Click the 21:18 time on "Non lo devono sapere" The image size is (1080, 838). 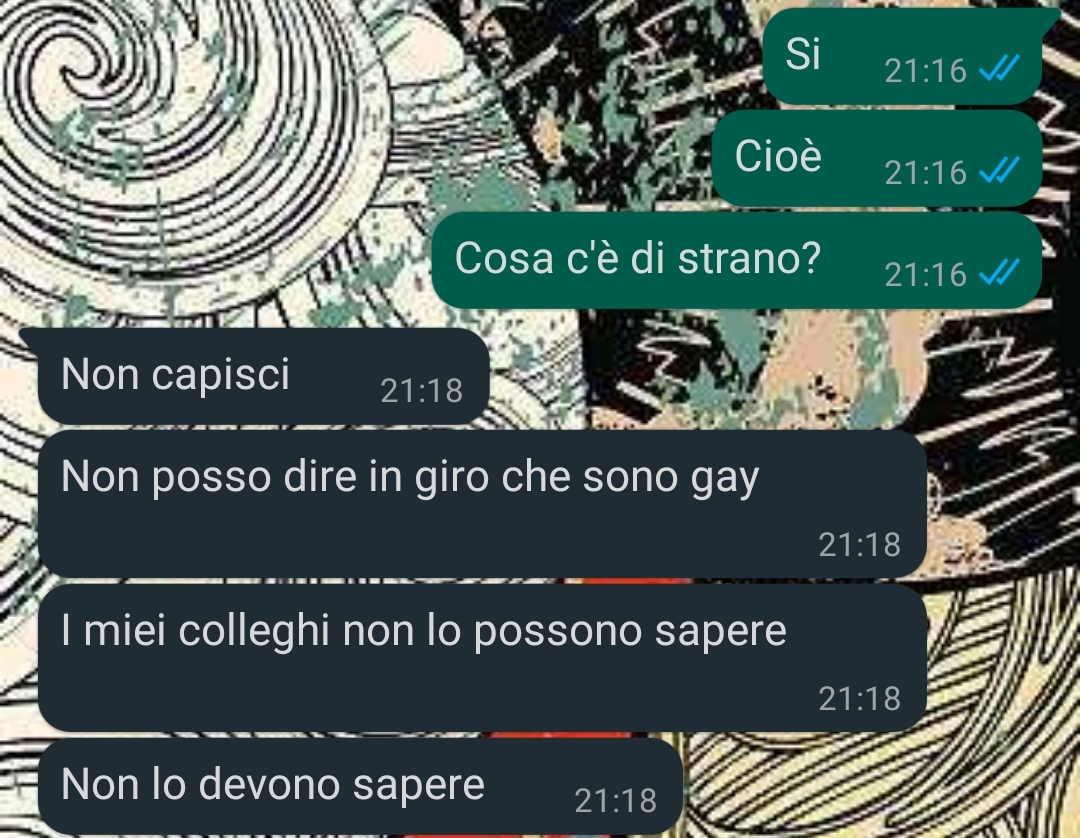coord(616,800)
